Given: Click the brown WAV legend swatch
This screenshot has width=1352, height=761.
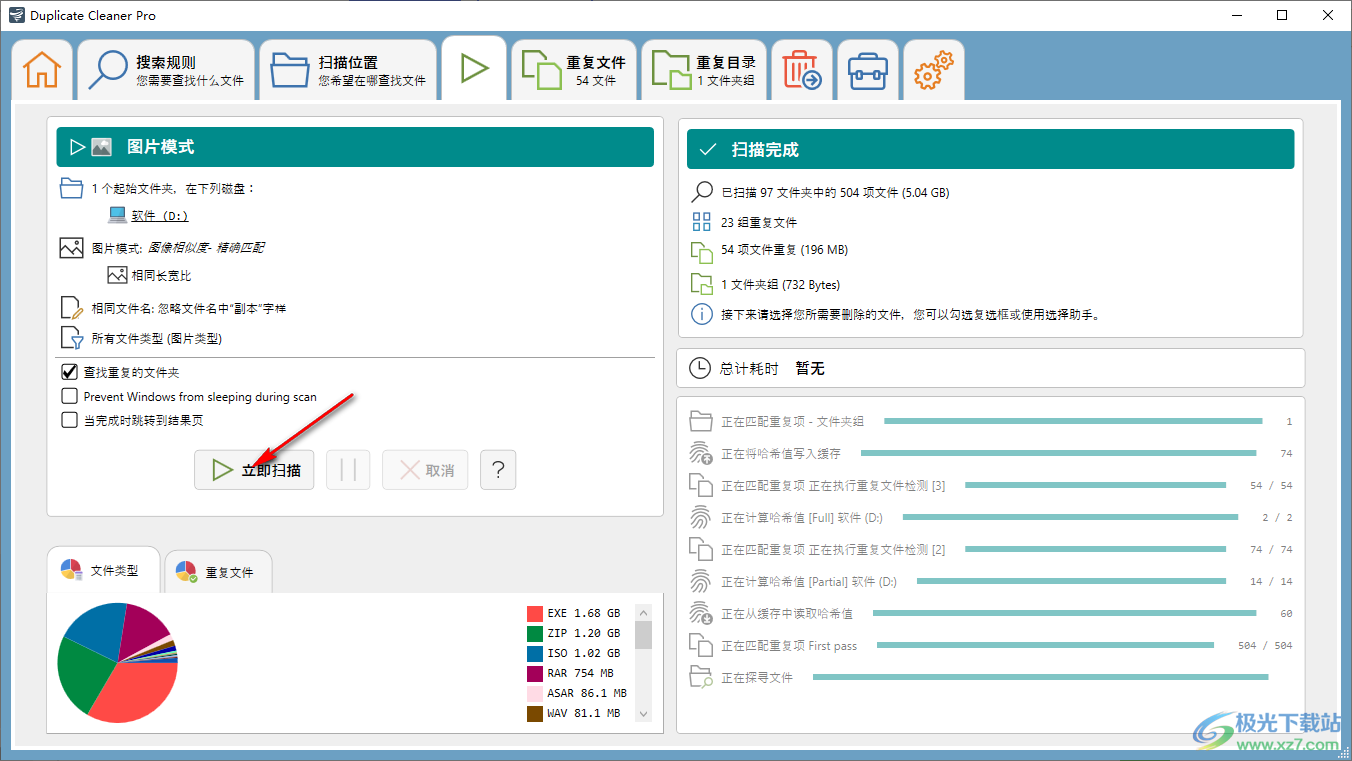Looking at the screenshot, I should click(x=535, y=713).
